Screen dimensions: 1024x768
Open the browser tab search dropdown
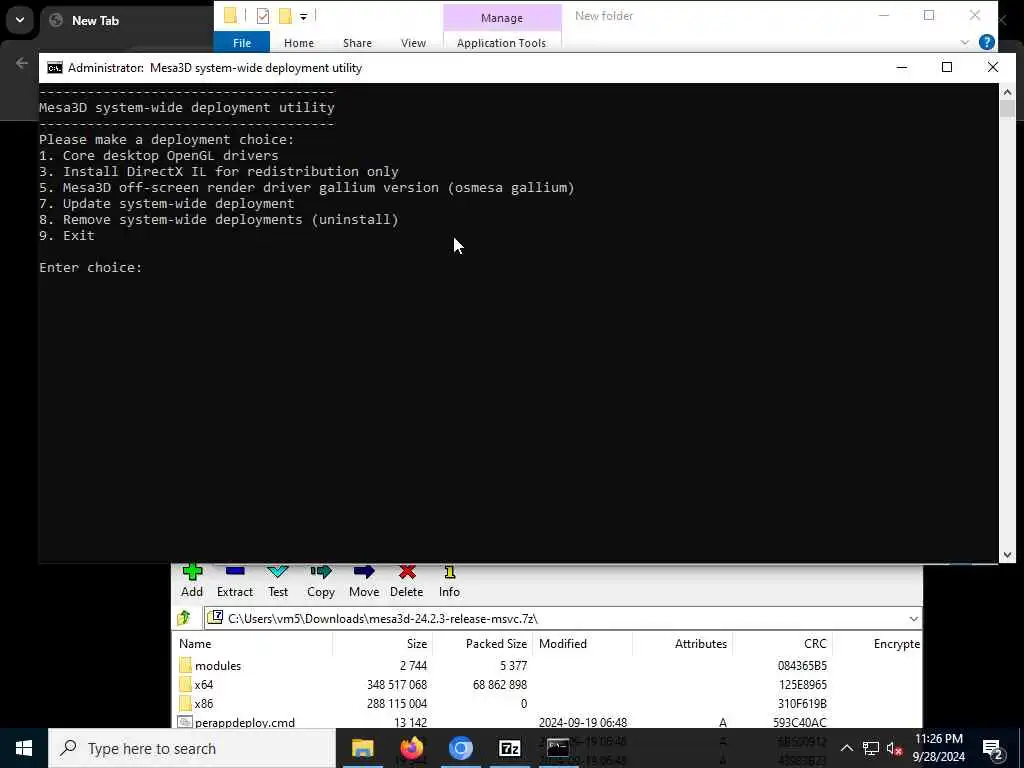click(x=20, y=20)
